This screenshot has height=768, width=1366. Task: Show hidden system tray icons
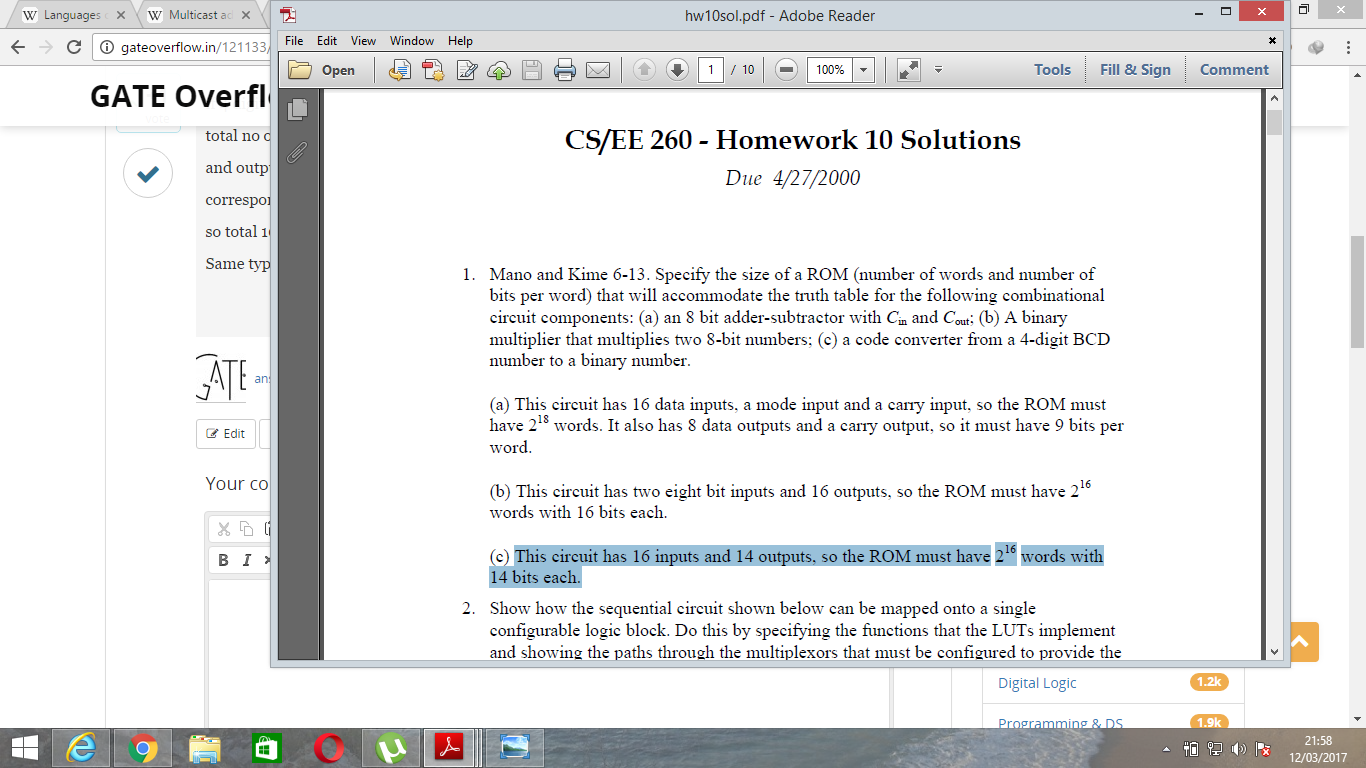pyautogui.click(x=1166, y=749)
